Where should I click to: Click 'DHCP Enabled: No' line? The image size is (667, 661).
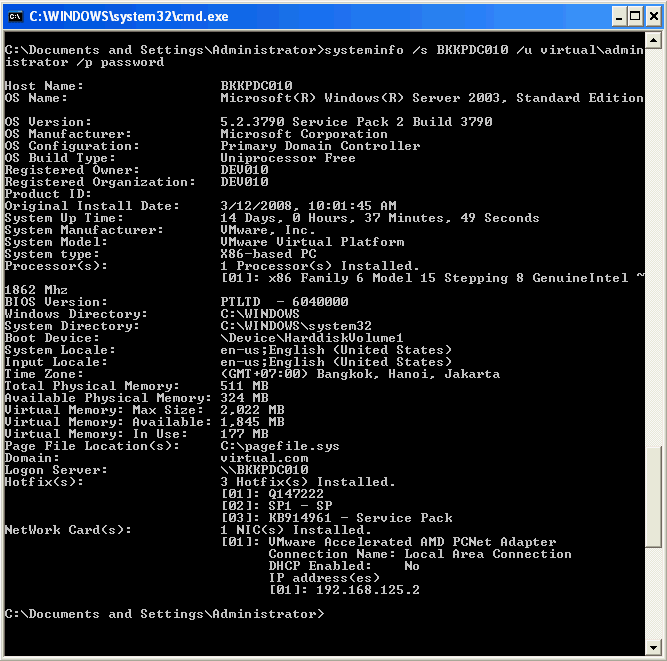[344, 566]
